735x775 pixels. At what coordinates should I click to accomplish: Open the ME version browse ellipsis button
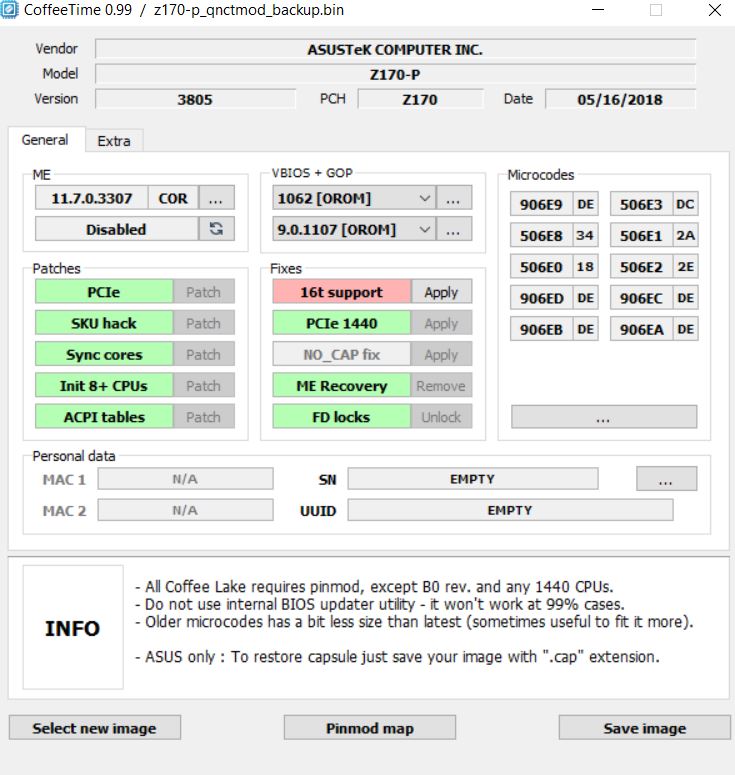[216, 198]
